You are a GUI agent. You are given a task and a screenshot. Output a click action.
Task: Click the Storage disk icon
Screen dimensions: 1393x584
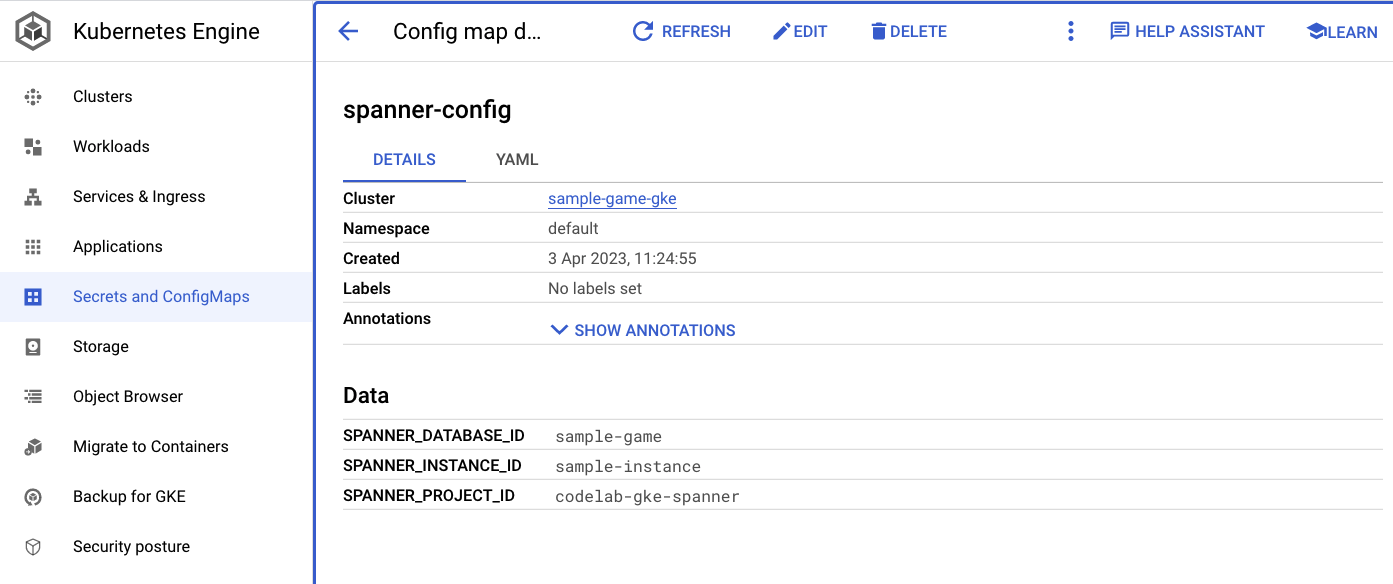(33, 347)
